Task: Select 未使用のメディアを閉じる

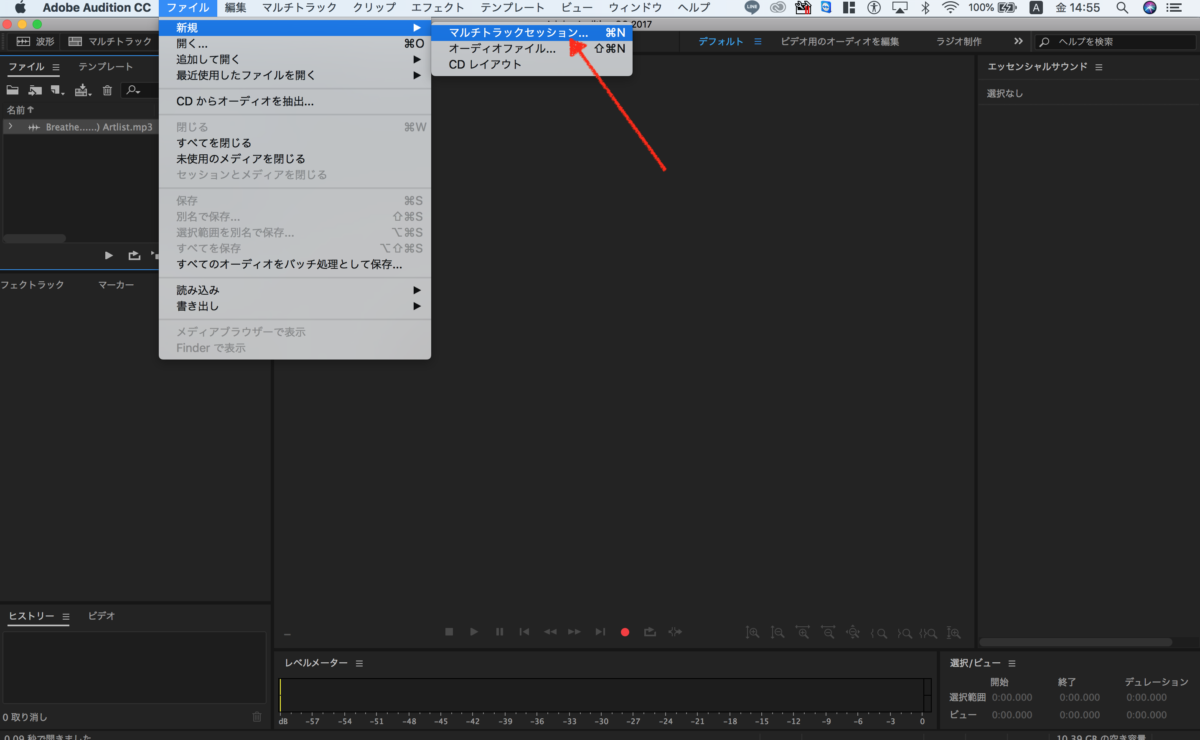Action: coord(295,158)
